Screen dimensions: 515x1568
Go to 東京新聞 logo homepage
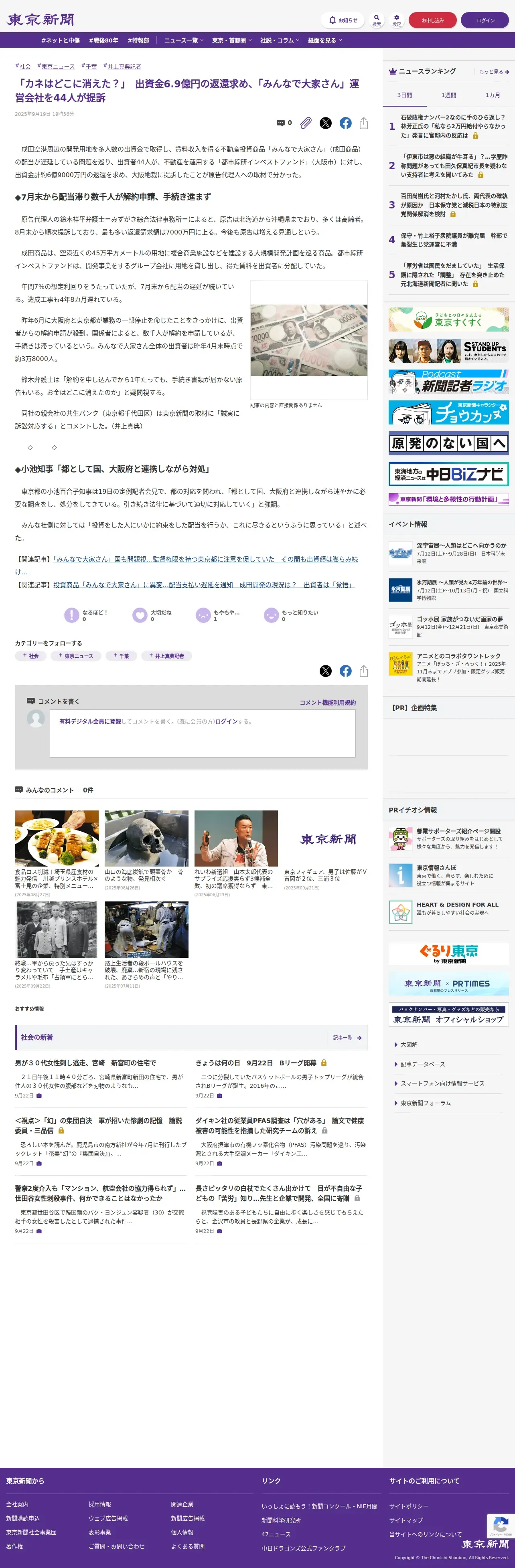click(41, 20)
